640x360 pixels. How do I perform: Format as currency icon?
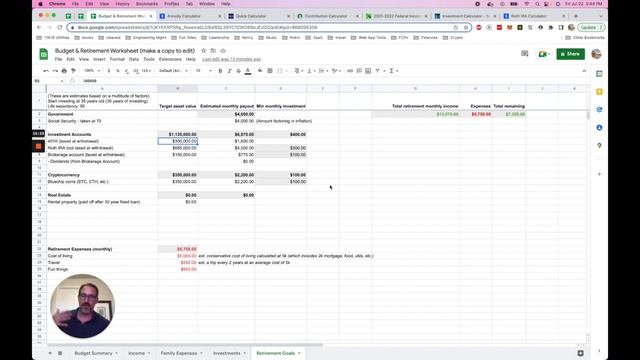[109, 71]
